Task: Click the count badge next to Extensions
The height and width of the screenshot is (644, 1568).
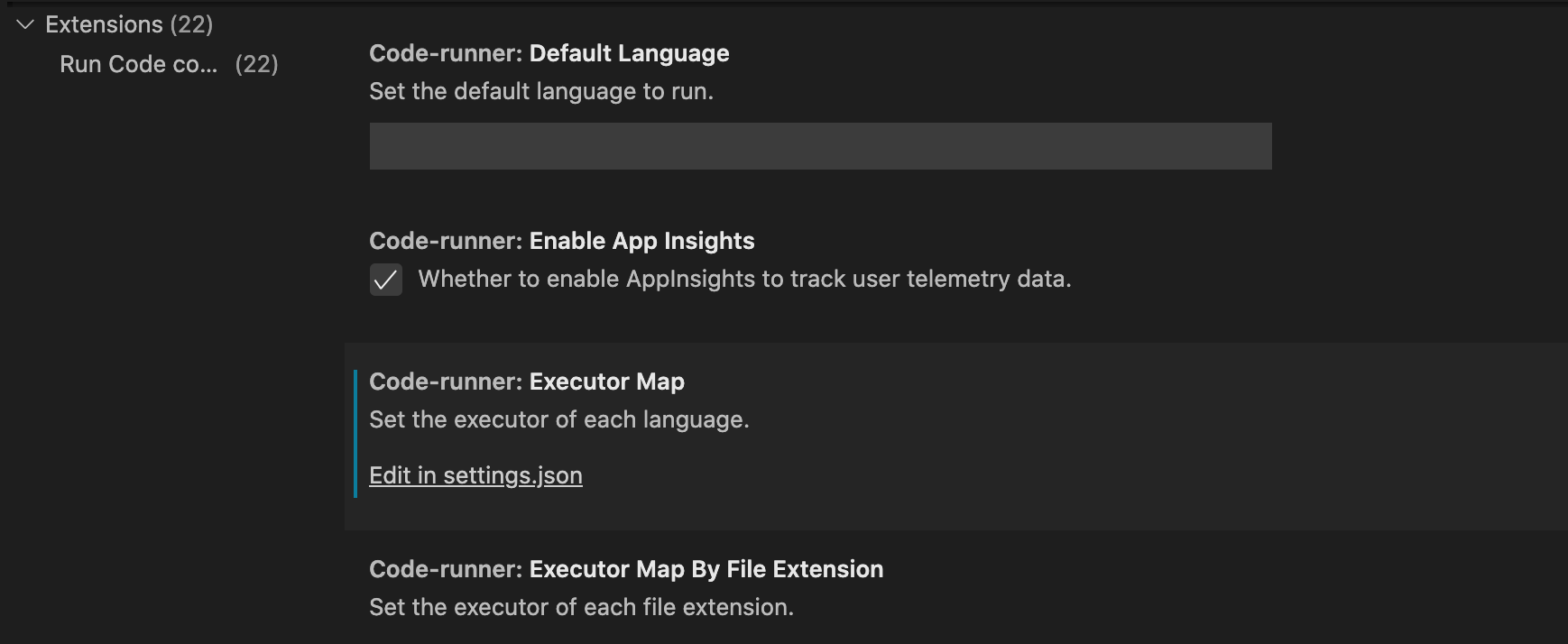Action: 191,24
